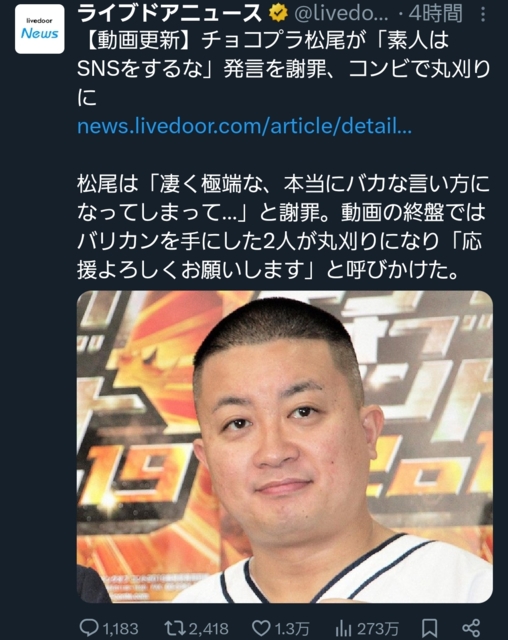Like the tweet with the heart icon

(261, 628)
